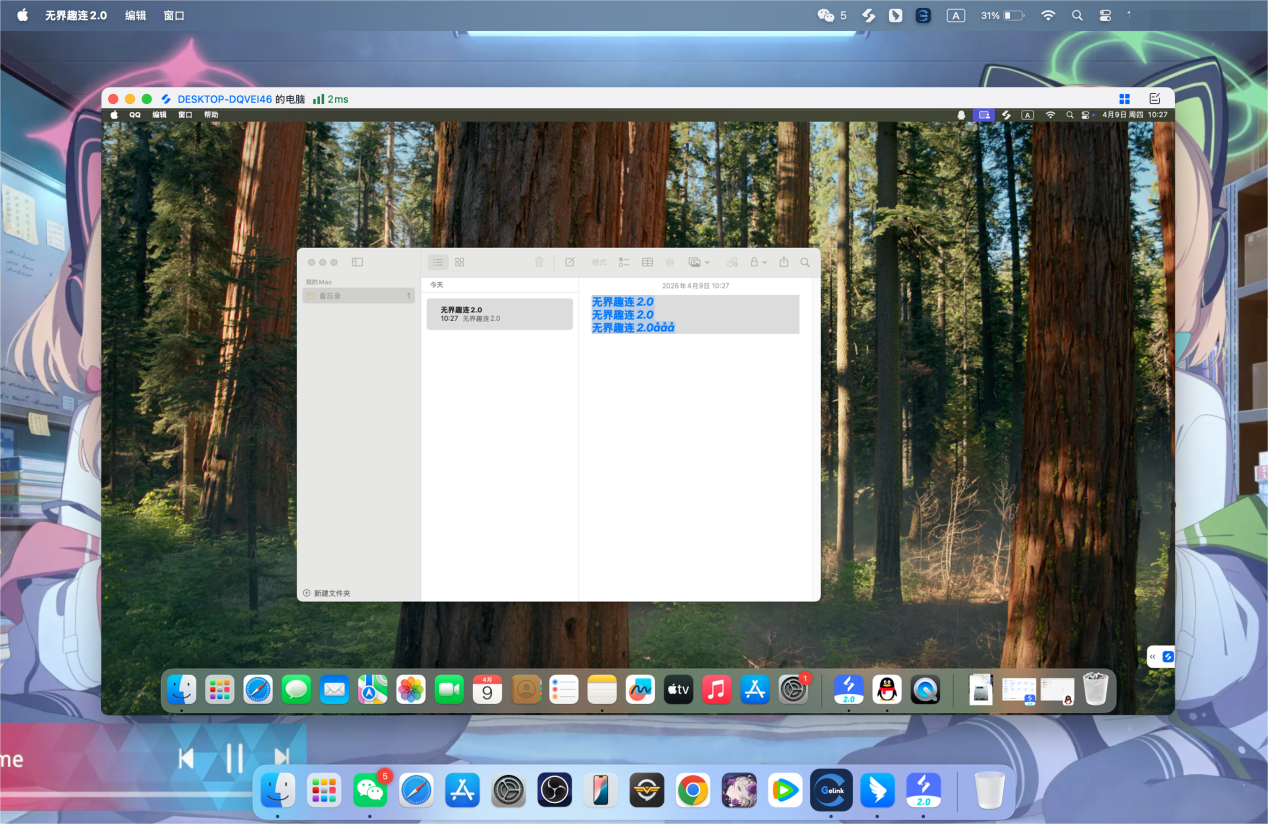
Task: Toggle the Notes sidebar visibility
Action: coord(357,262)
